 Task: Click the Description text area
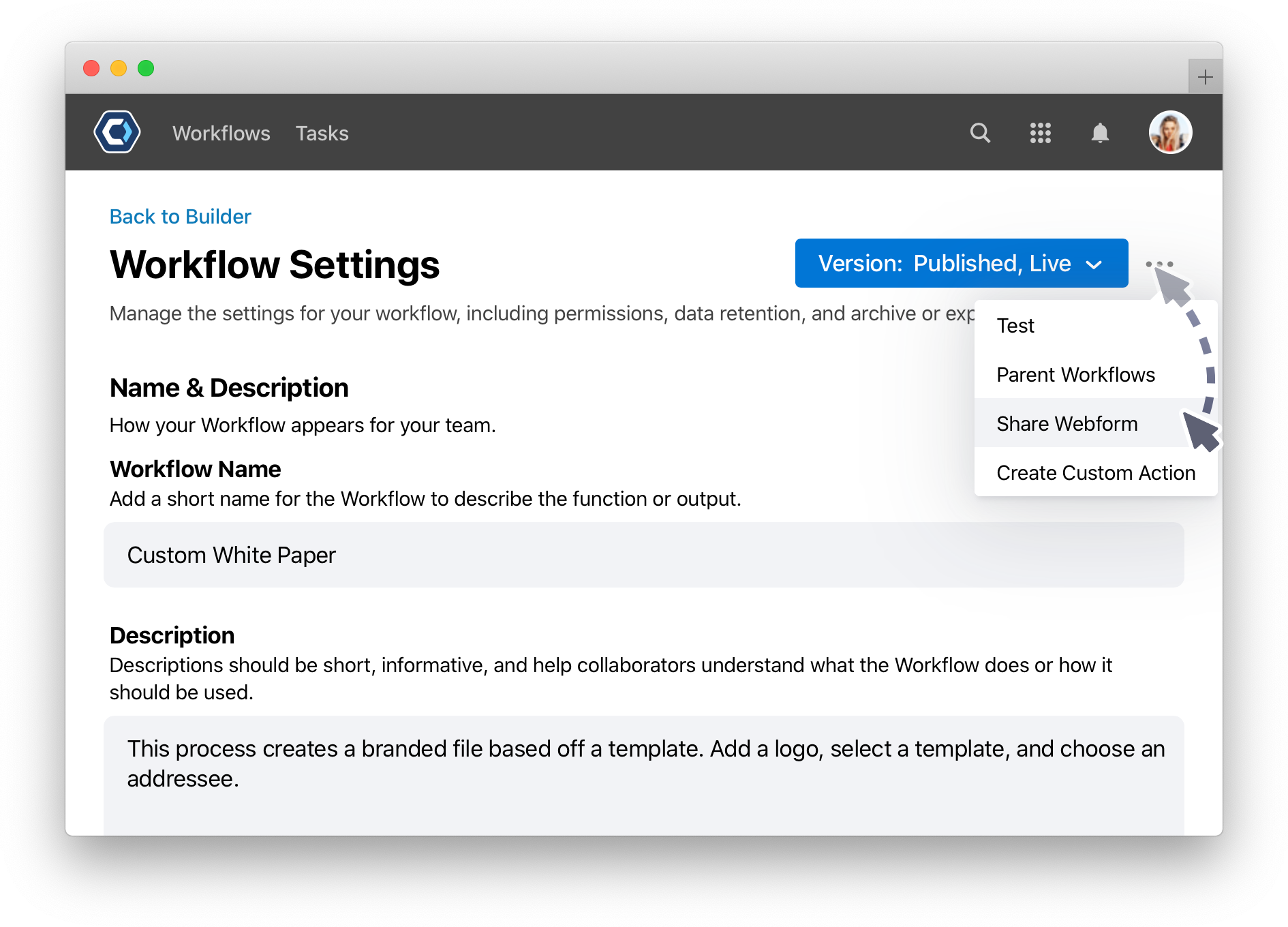click(643, 776)
